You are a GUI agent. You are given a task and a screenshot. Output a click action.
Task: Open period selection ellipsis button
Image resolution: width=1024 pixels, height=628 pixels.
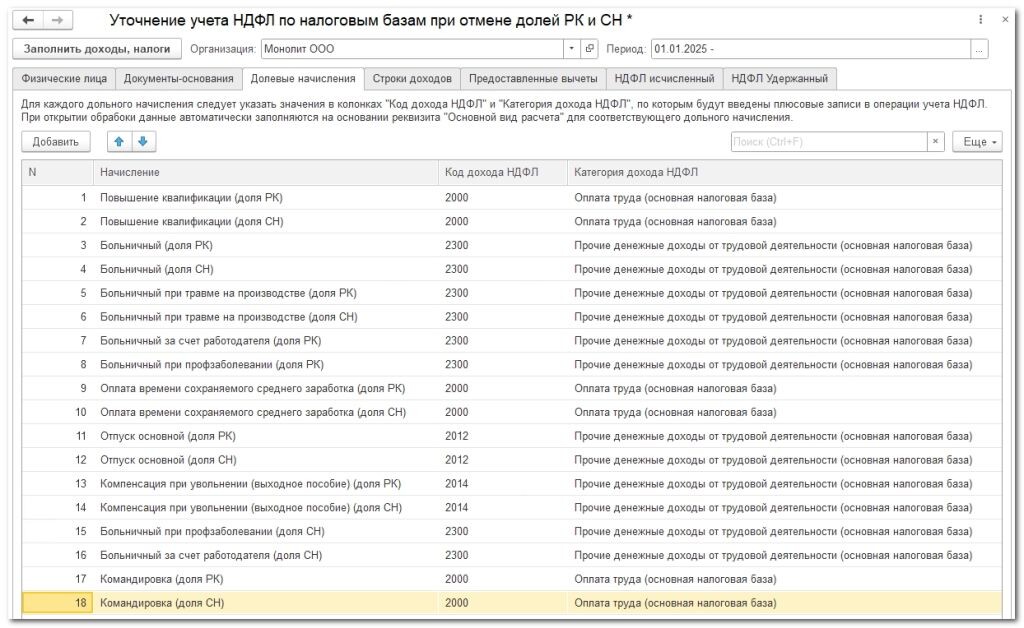(x=980, y=49)
